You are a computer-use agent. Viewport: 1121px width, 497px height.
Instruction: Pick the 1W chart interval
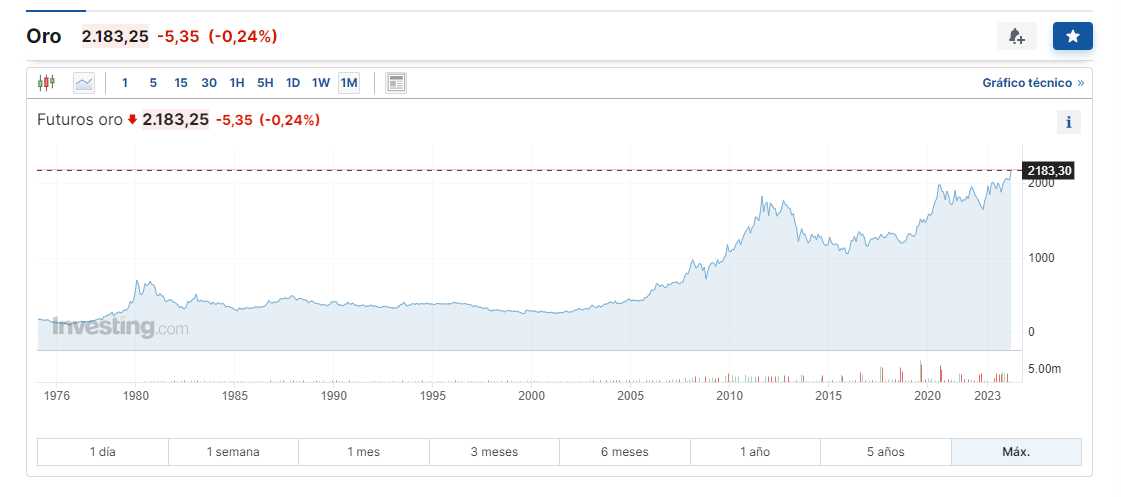click(x=321, y=83)
